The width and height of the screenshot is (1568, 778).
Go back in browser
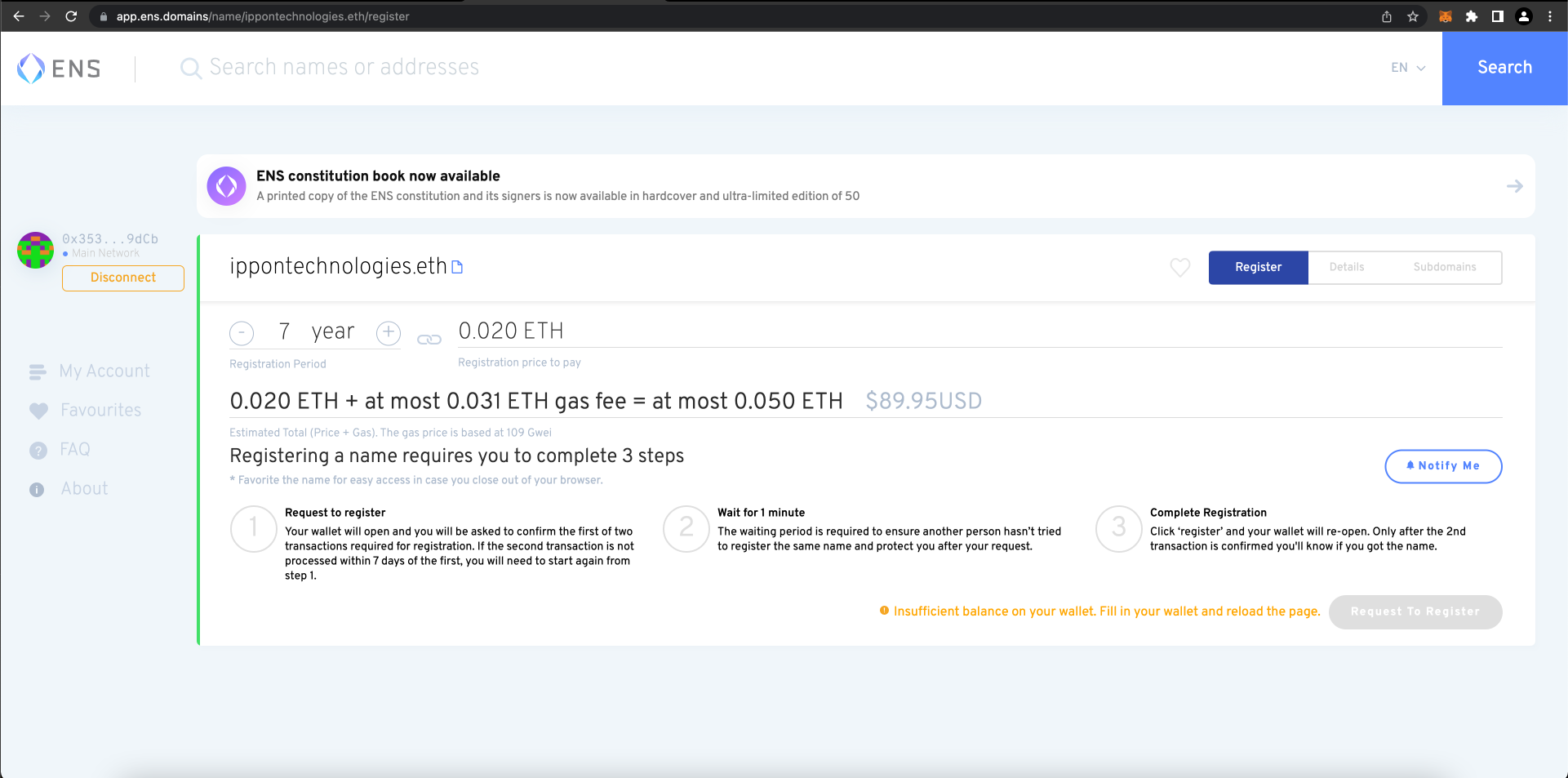[x=19, y=16]
